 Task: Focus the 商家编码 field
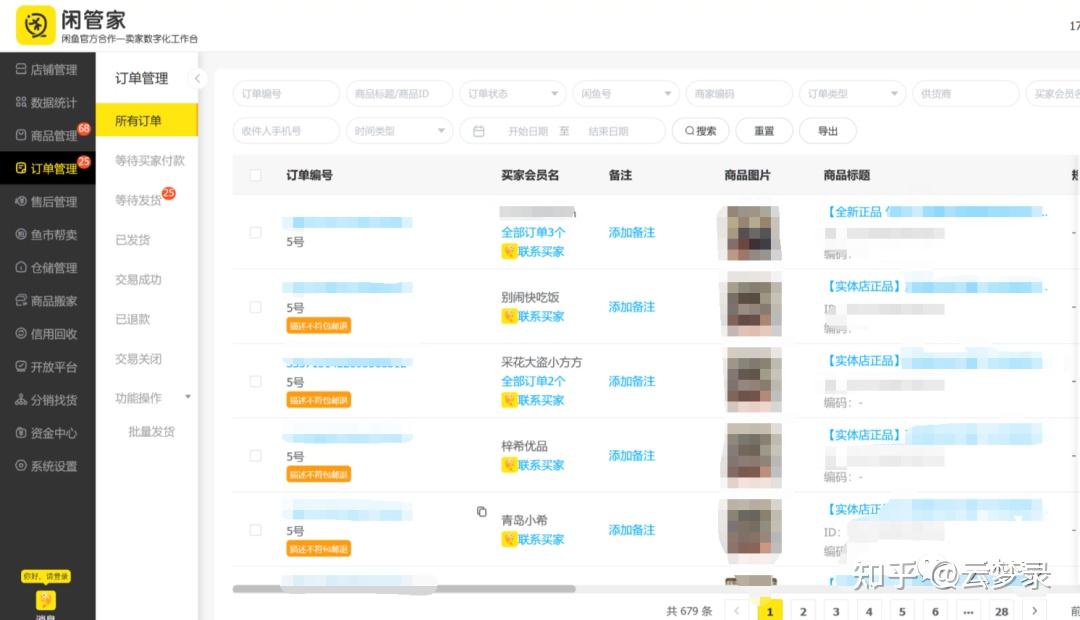(739, 94)
